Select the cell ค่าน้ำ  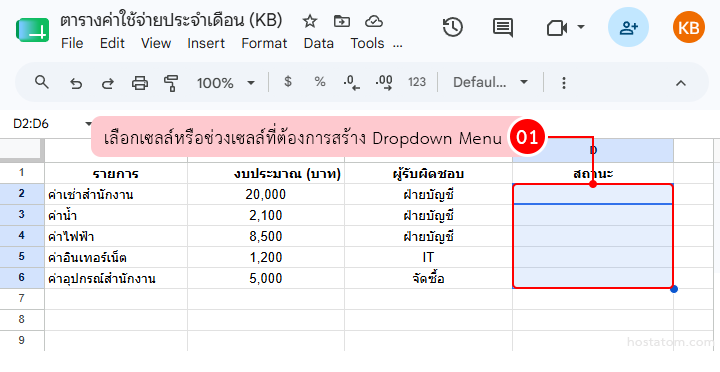[116, 215]
